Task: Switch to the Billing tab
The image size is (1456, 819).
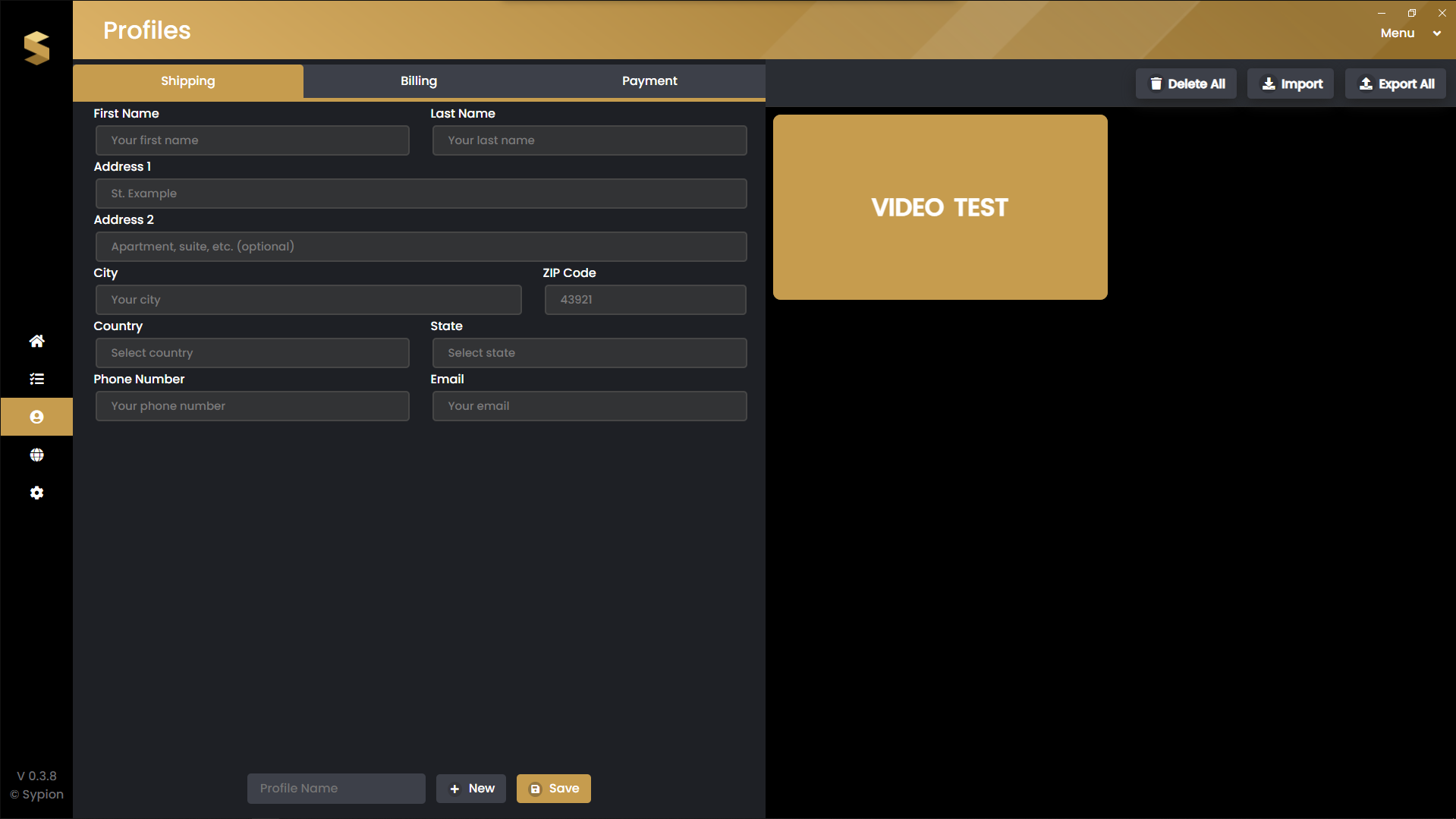Action: (x=419, y=80)
